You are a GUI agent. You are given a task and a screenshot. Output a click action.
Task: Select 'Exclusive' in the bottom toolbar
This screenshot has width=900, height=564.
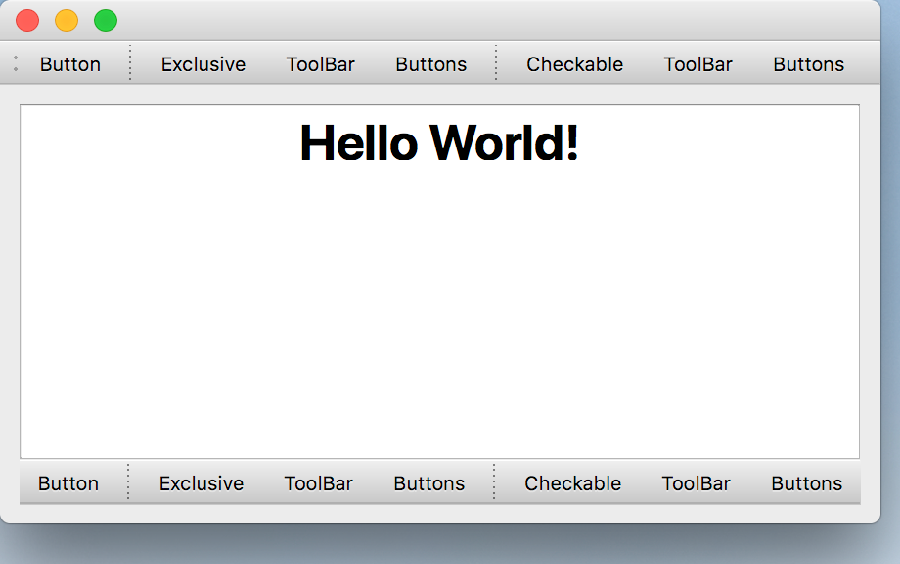(201, 483)
